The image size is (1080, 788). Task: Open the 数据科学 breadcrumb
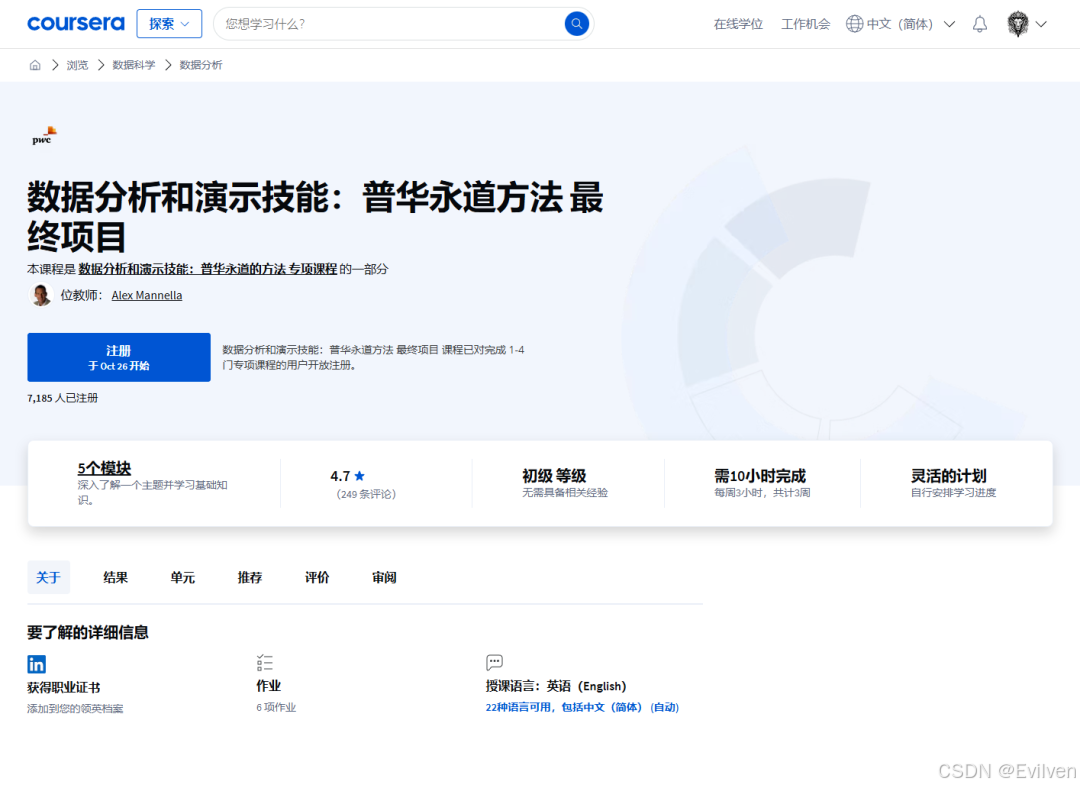(134, 65)
